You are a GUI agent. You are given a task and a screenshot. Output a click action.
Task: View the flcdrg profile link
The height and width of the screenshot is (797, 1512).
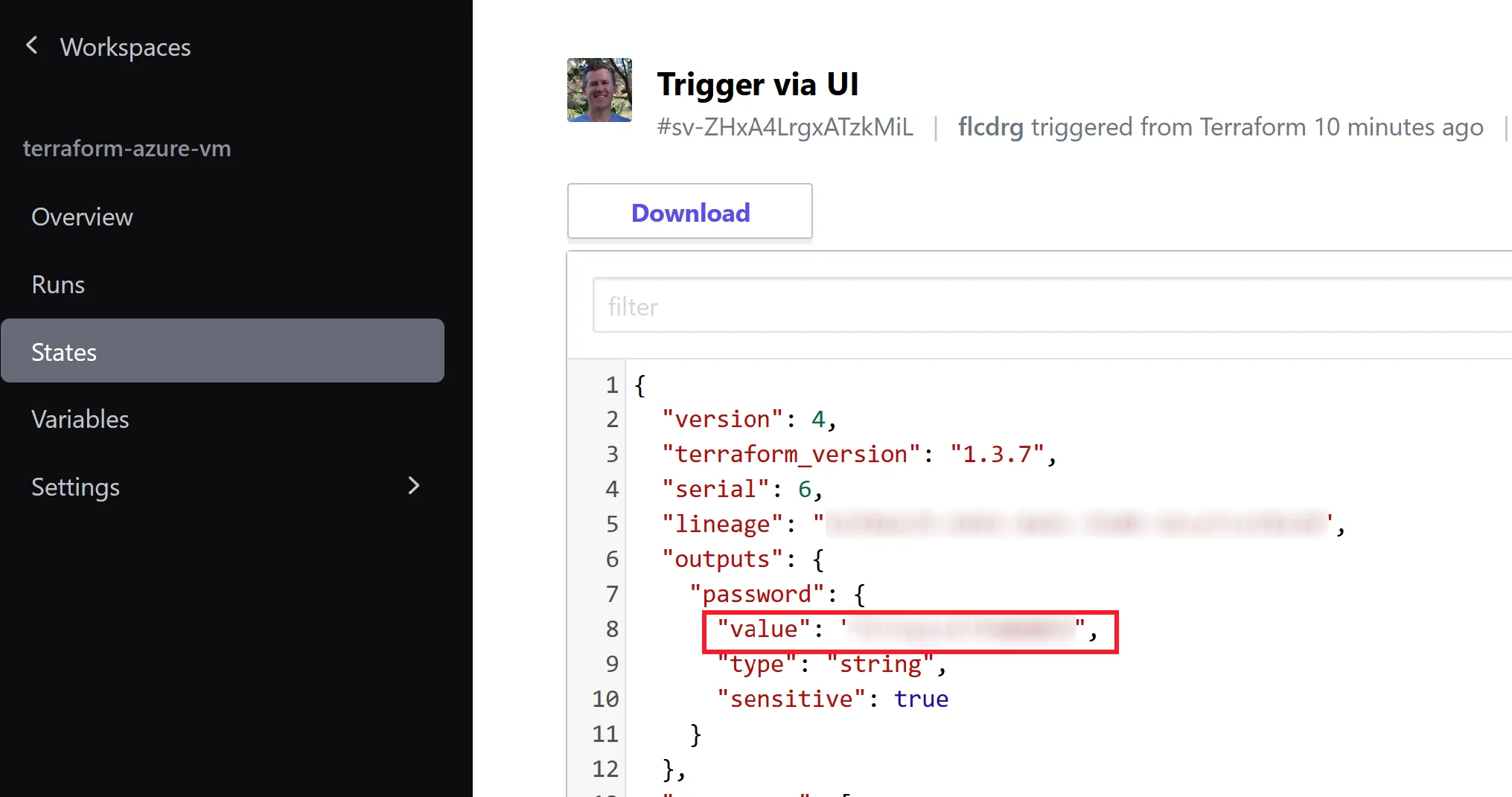click(990, 127)
